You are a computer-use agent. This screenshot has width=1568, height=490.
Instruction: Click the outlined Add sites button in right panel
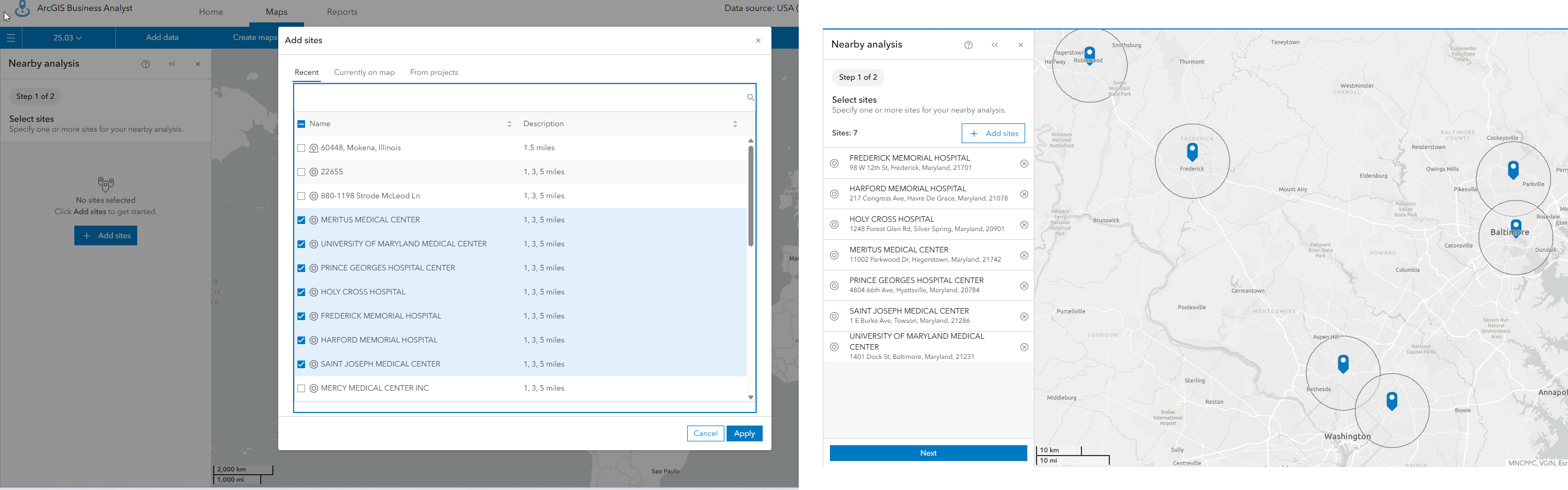(x=993, y=134)
